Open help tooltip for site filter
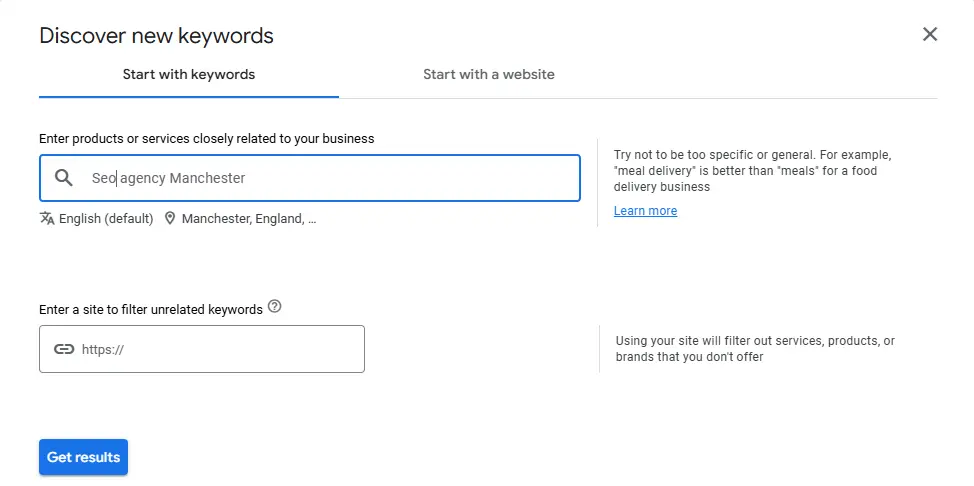The height and width of the screenshot is (486, 974). point(275,306)
